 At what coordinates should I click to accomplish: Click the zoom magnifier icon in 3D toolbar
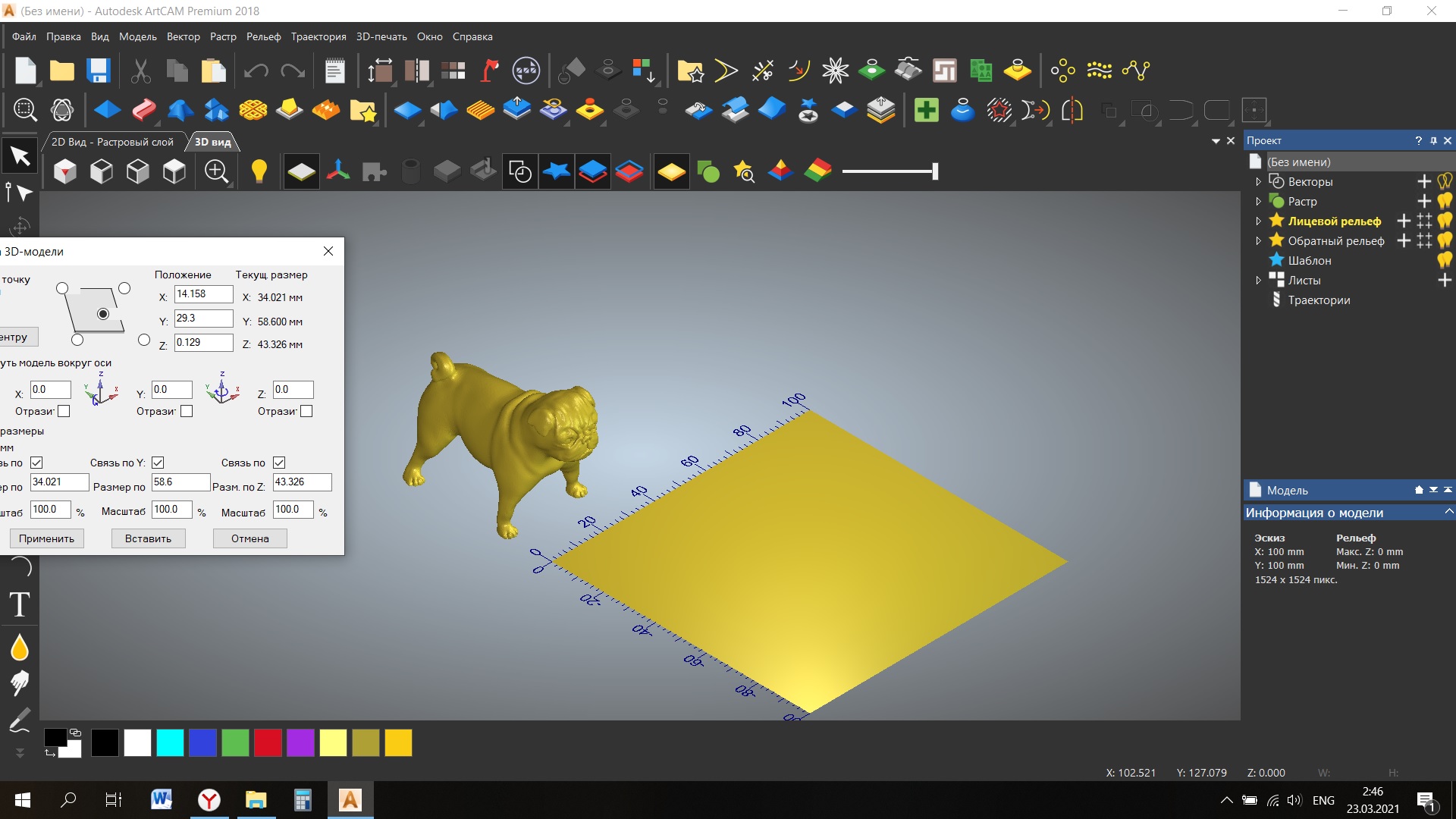217,171
